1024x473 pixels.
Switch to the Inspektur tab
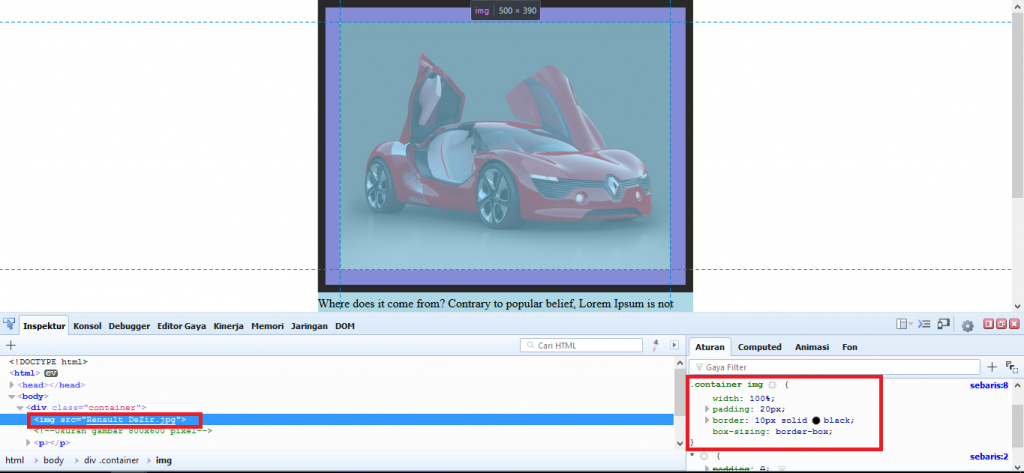pos(44,325)
